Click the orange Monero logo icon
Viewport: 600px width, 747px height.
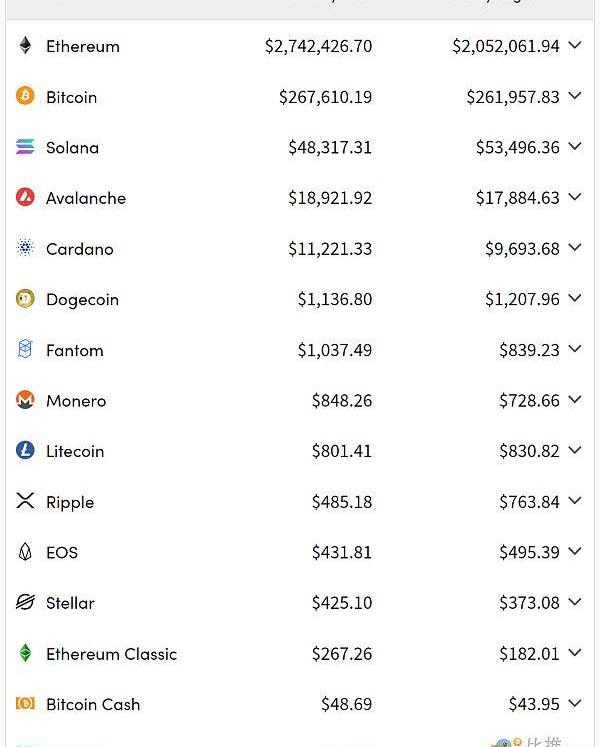tap(25, 400)
